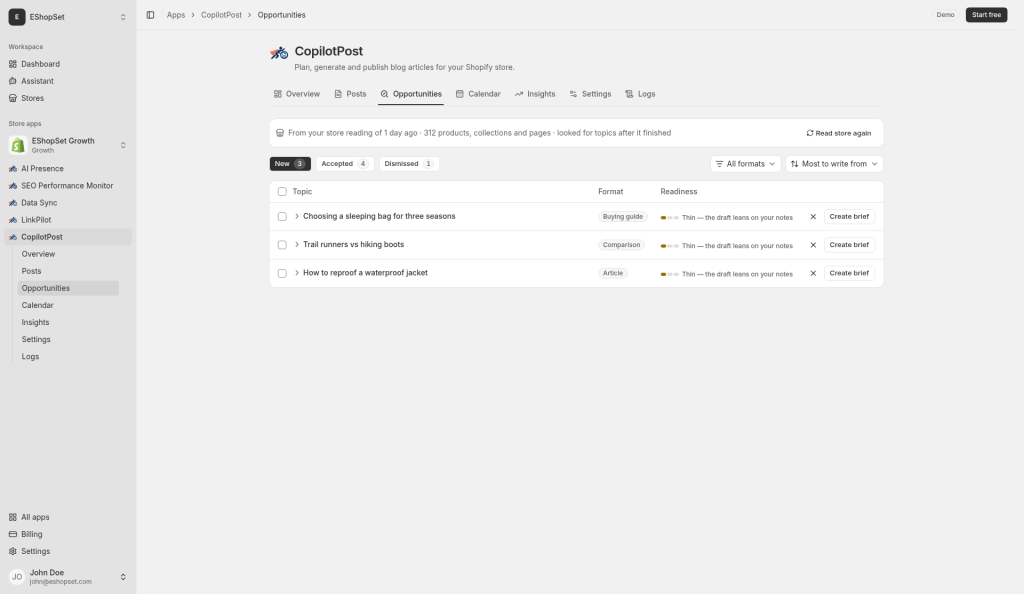1024x594 pixels.
Task: Open Billing in the sidebar
Action: pos(68,534)
